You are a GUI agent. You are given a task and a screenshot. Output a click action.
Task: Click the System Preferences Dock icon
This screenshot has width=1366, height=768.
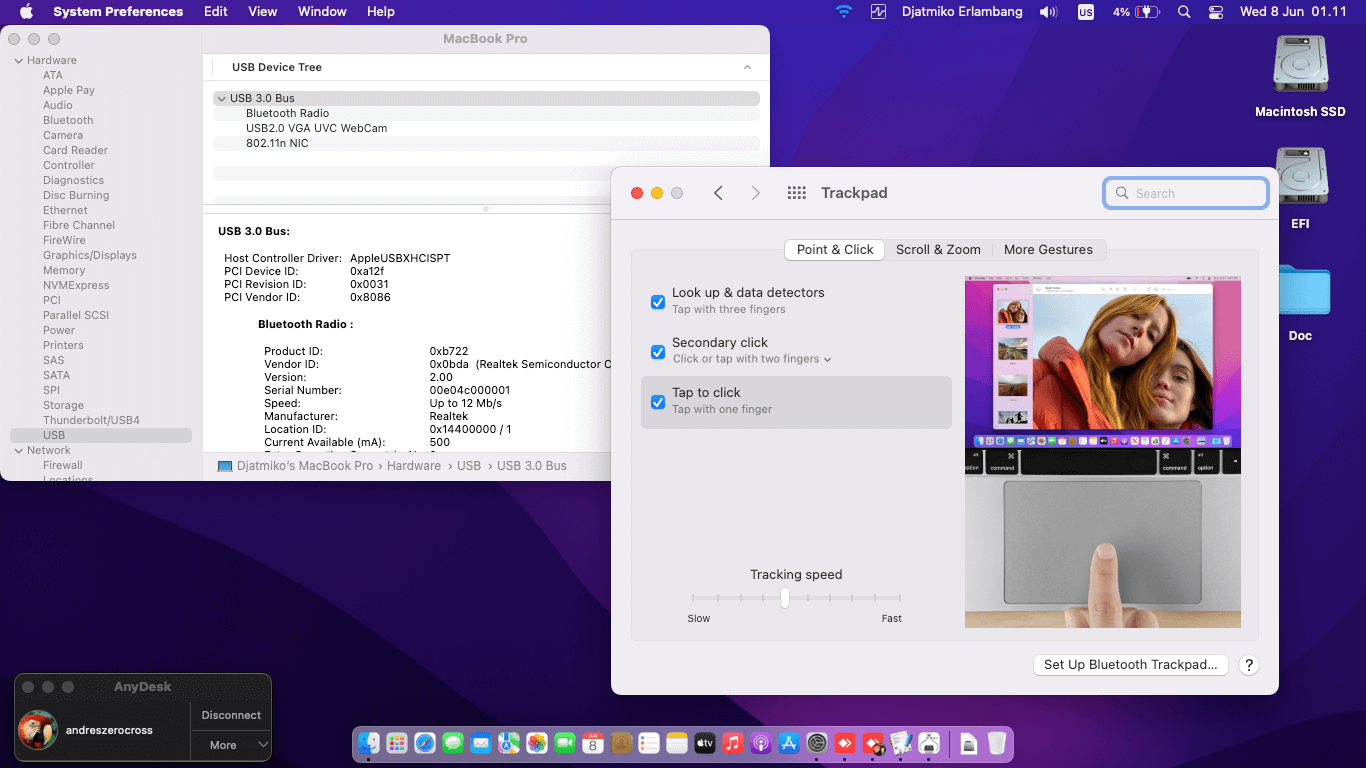(817, 743)
